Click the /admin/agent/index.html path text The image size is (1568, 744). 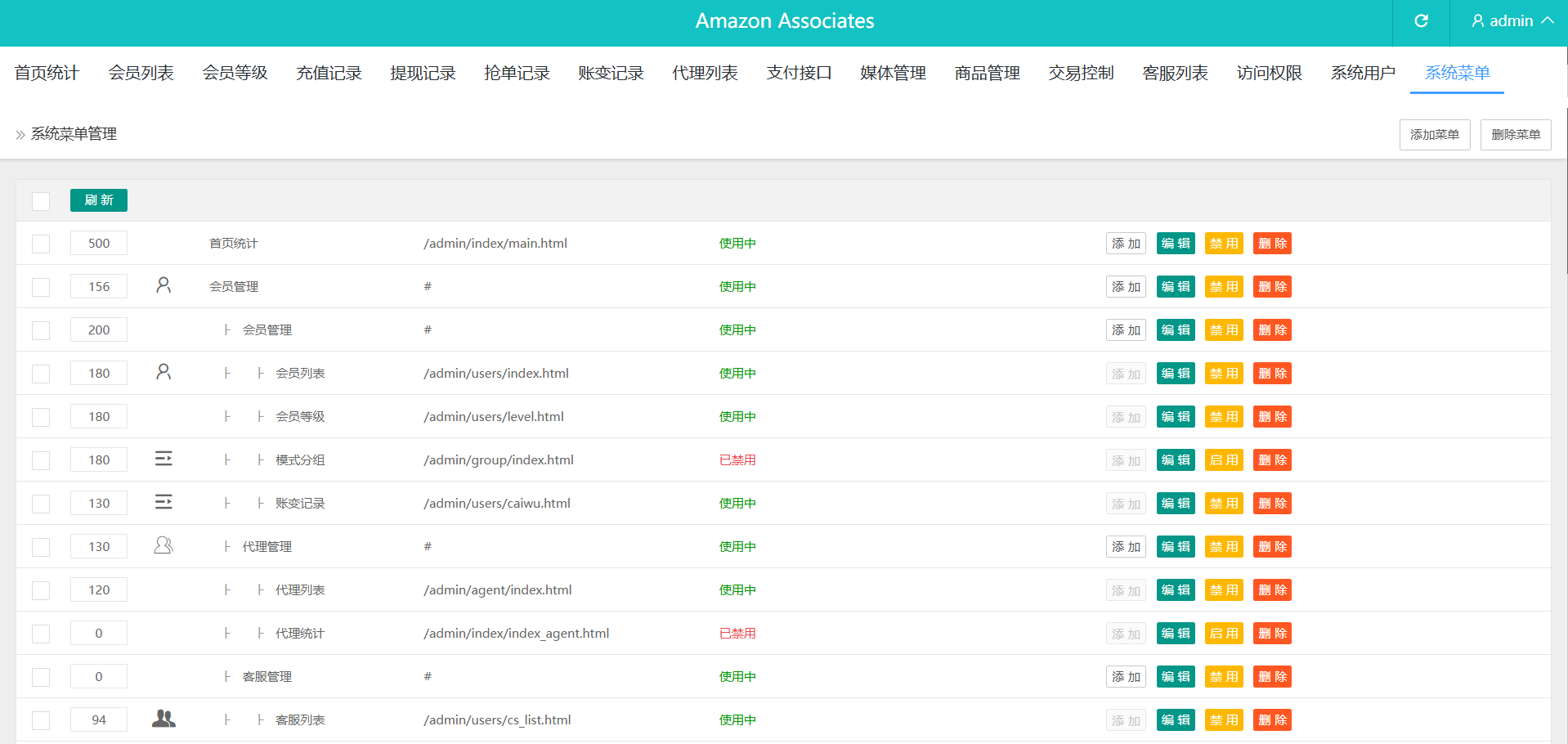[498, 590]
